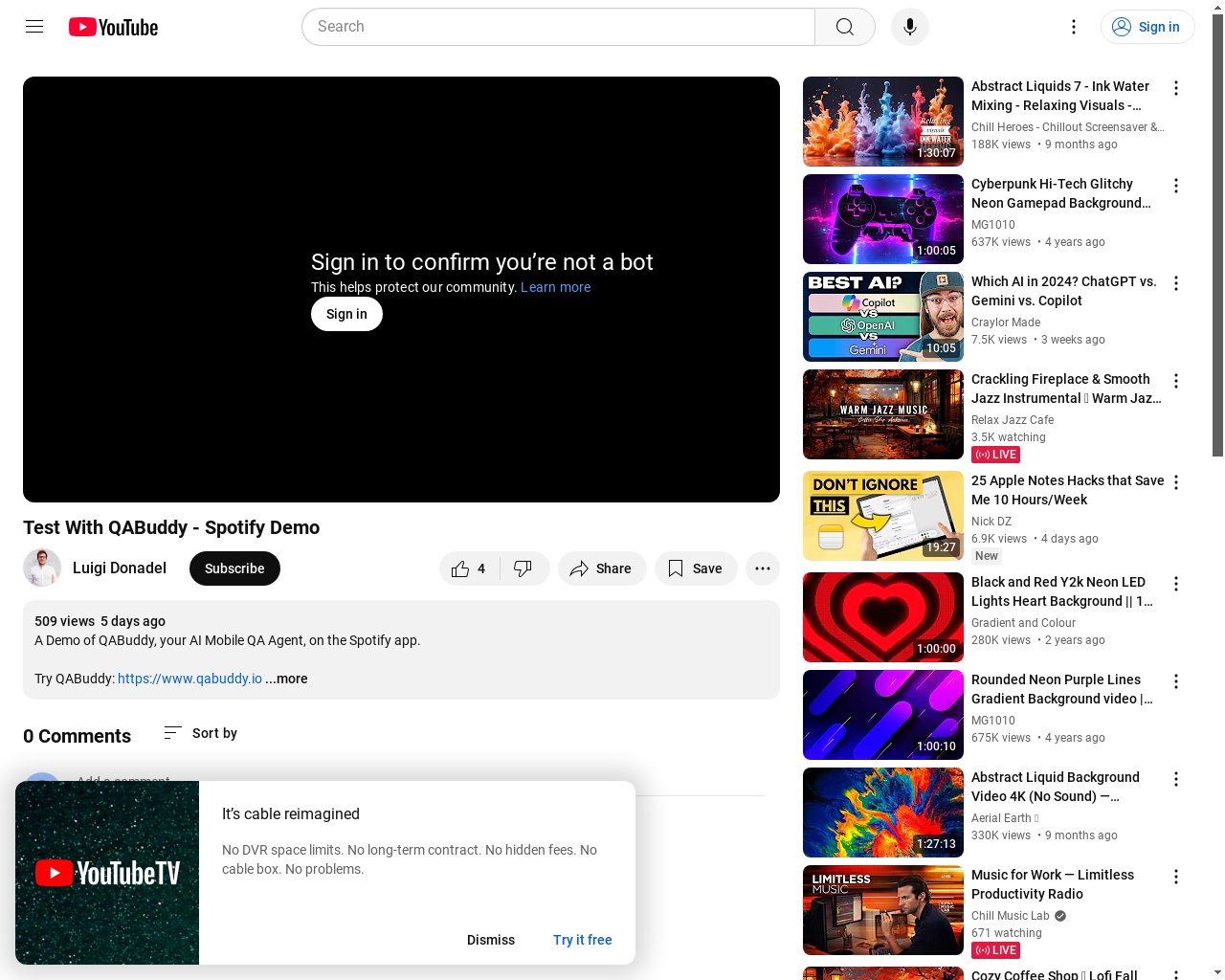Expand description with ...more
Screen dimensions: 1225x980
[x=286, y=679]
